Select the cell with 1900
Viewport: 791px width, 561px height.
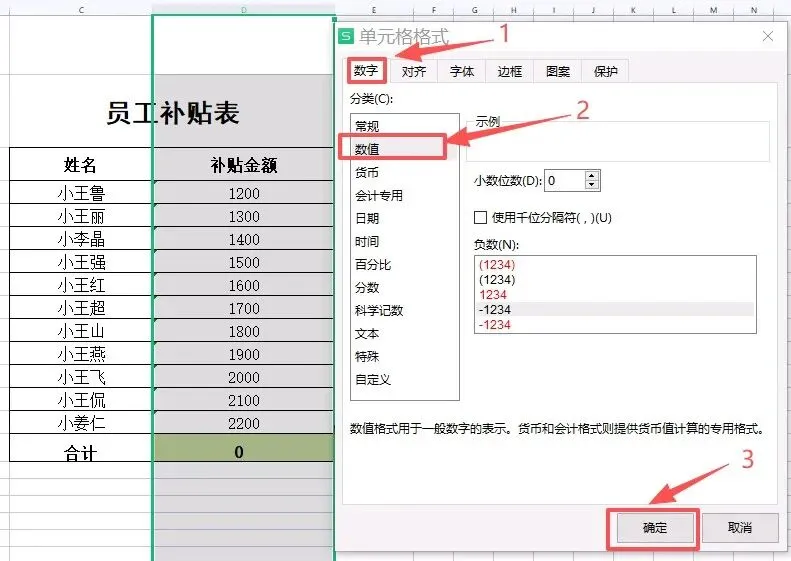(x=244, y=354)
